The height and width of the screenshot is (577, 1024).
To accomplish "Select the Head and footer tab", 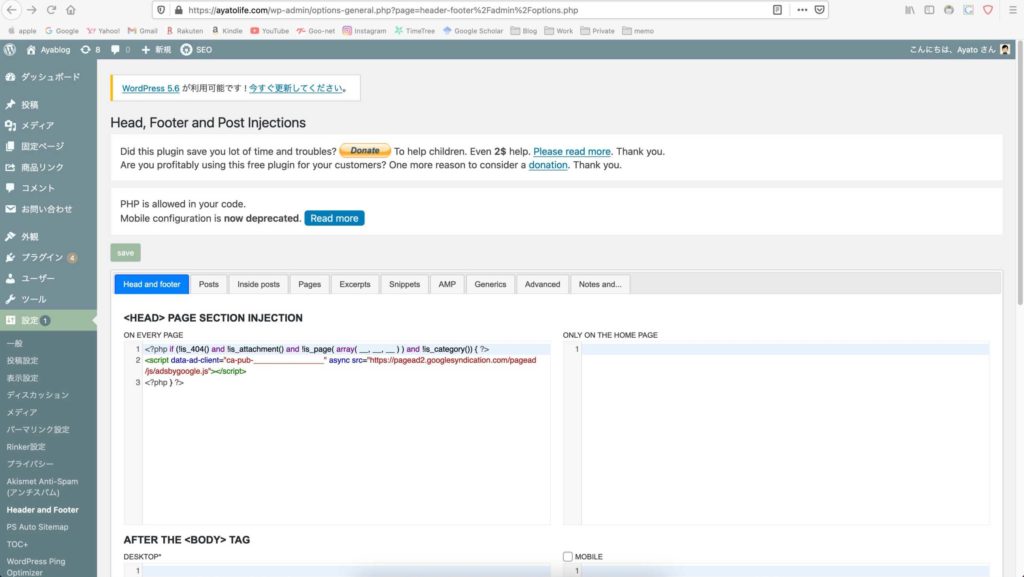I will click(152, 284).
